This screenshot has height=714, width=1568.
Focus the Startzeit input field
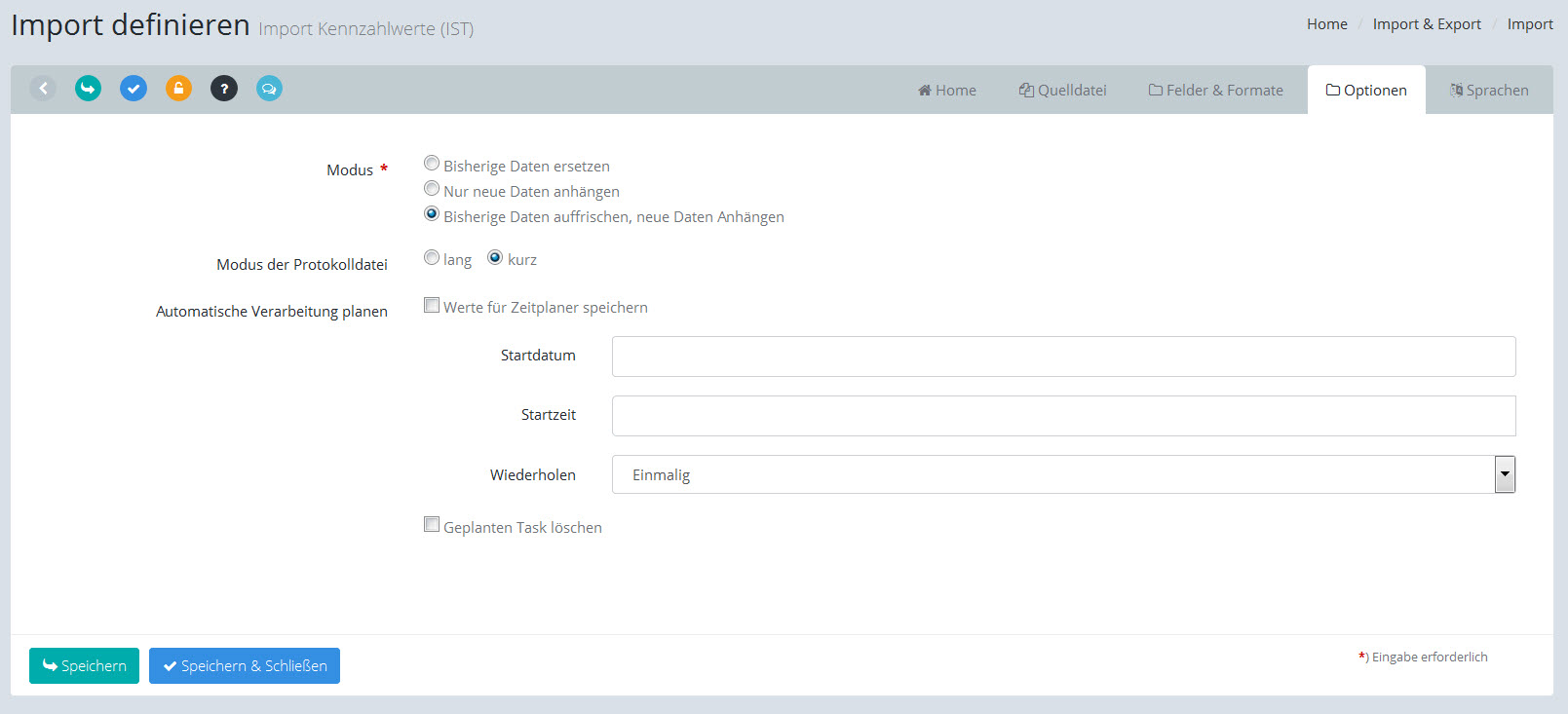[x=1063, y=416]
